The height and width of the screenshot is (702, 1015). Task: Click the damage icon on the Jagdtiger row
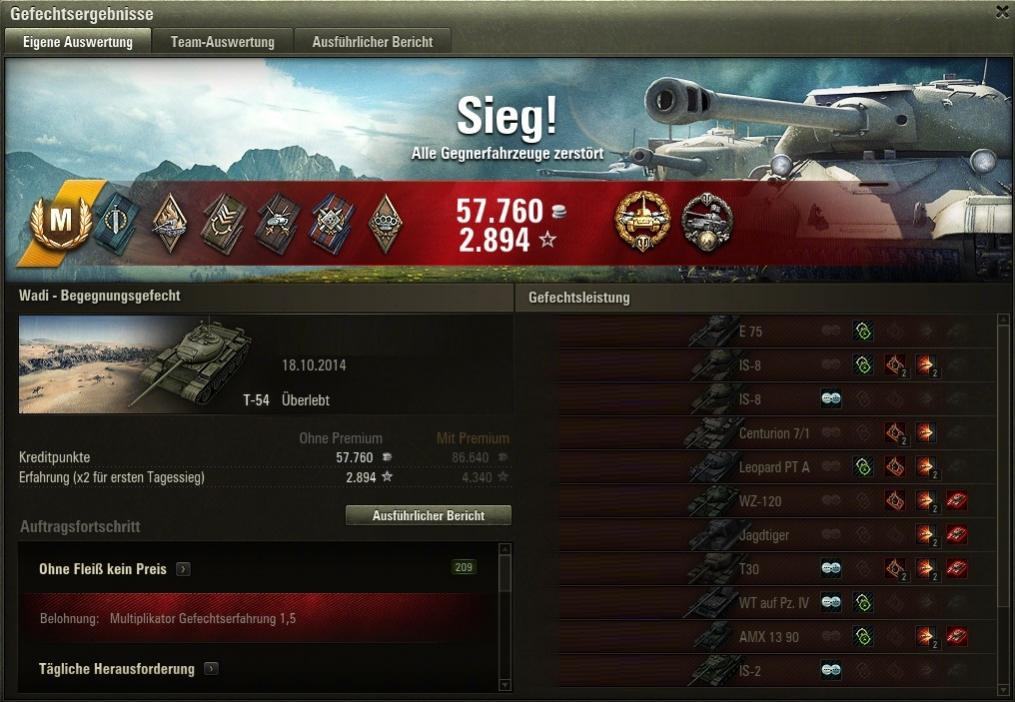(x=926, y=535)
